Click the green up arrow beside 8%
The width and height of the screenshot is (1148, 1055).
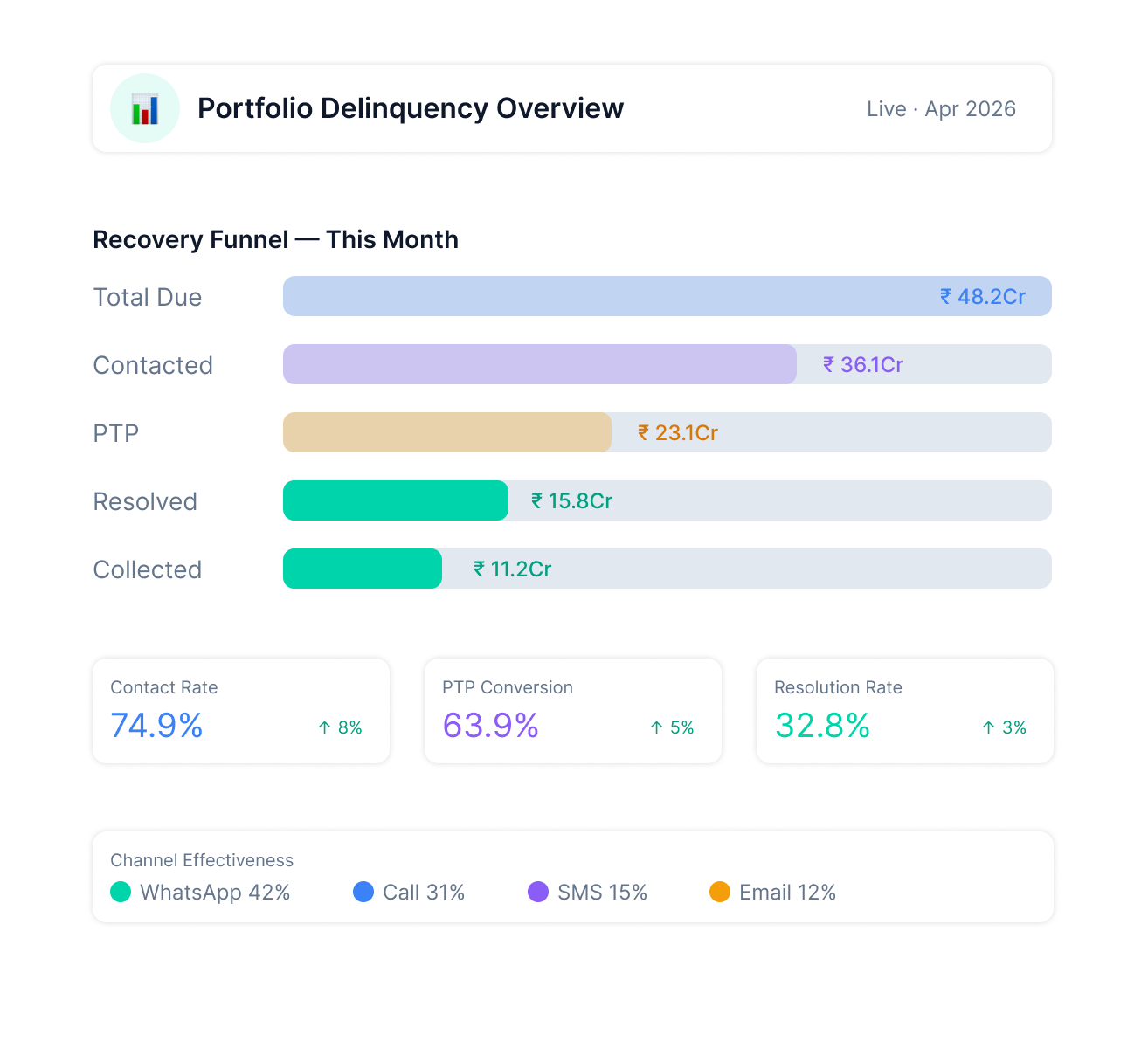point(324,727)
